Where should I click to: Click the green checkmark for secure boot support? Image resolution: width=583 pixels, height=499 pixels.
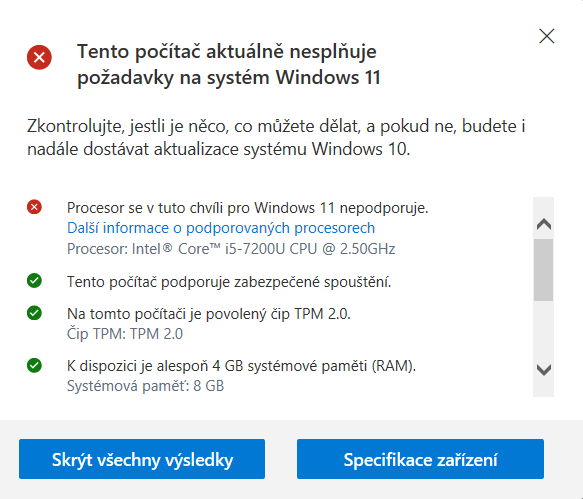click(x=34, y=280)
